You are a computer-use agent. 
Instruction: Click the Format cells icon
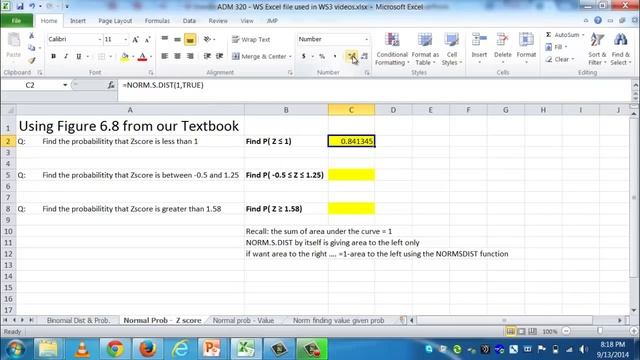(x=526, y=40)
